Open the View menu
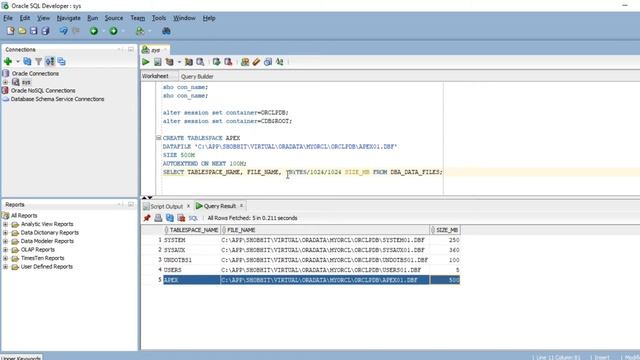Screen dimensions: 640x360 click(43, 18)
